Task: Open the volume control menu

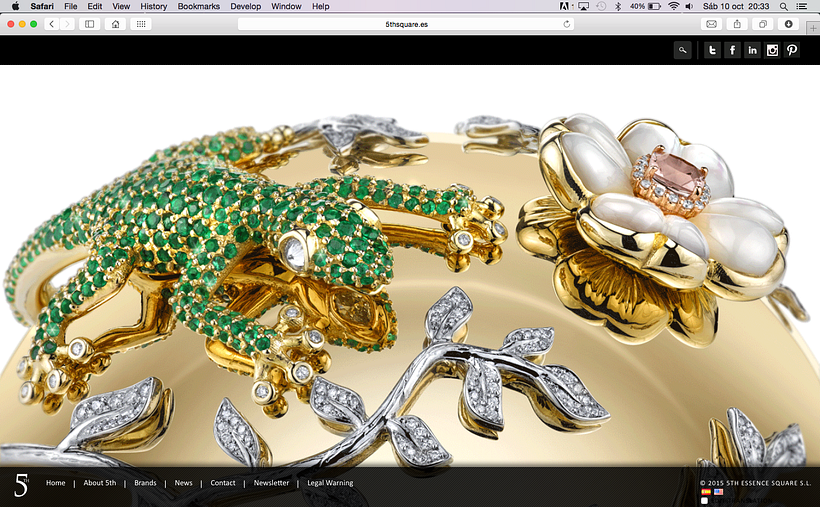Action: (x=689, y=6)
